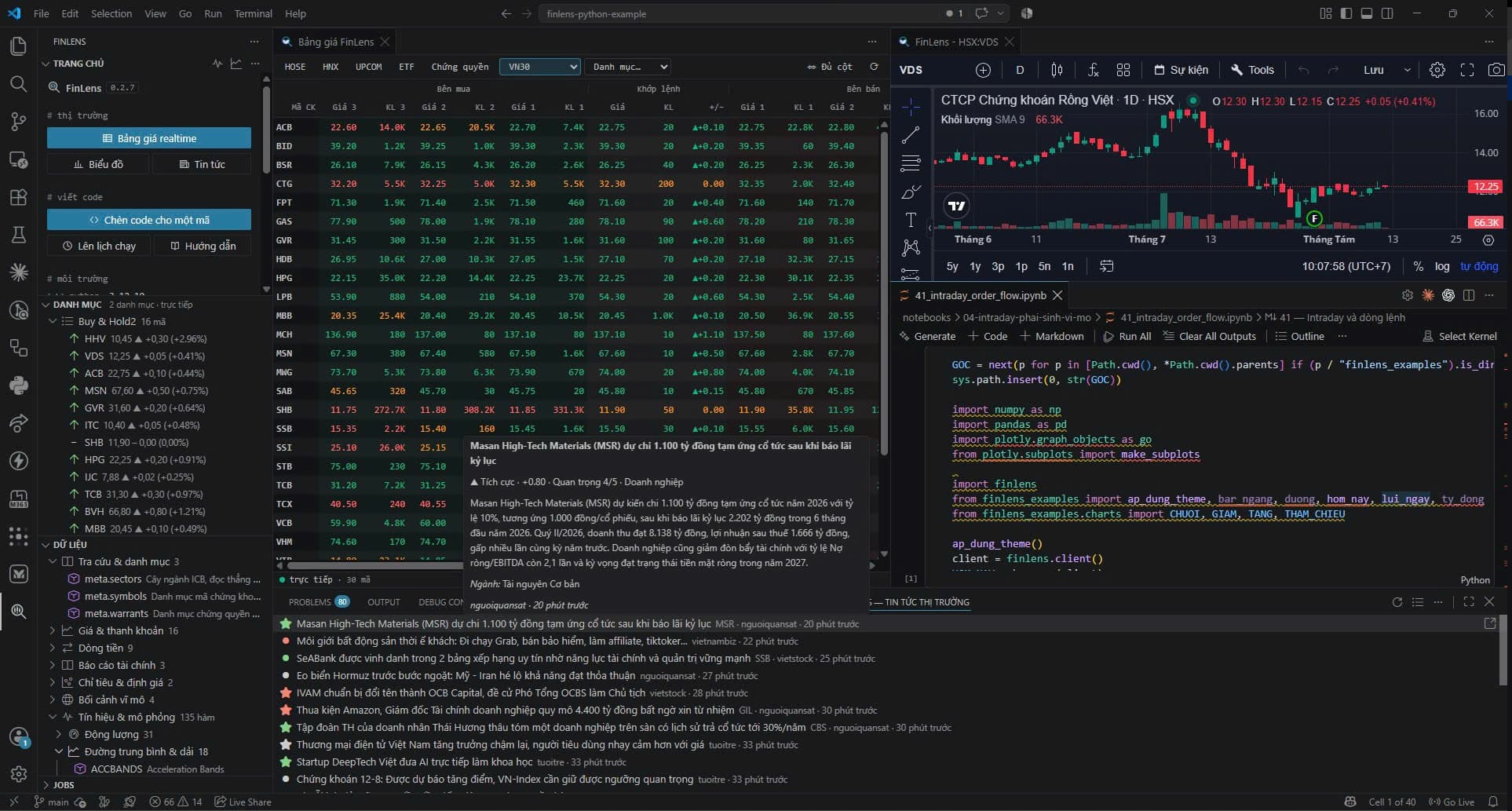The height and width of the screenshot is (811, 1512).
Task: Click Clear All Outputs button
Action: pos(1209,336)
